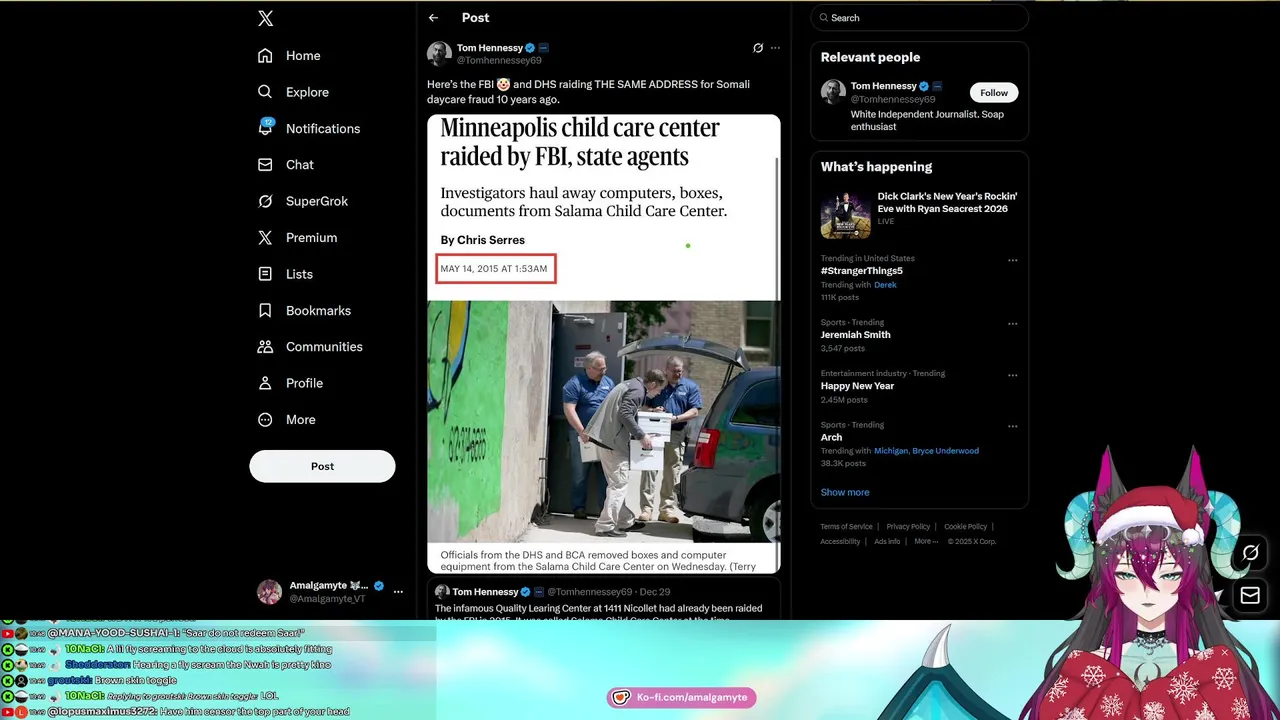Open more options for Happy New Year trend

(x=1012, y=376)
